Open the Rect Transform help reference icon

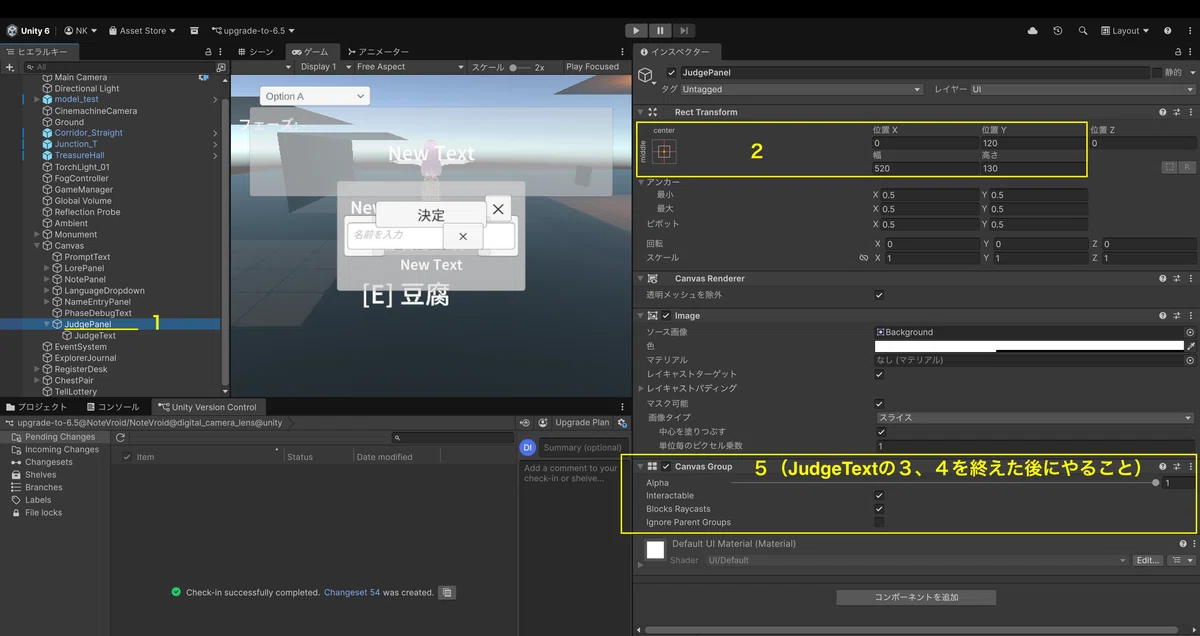(1162, 112)
